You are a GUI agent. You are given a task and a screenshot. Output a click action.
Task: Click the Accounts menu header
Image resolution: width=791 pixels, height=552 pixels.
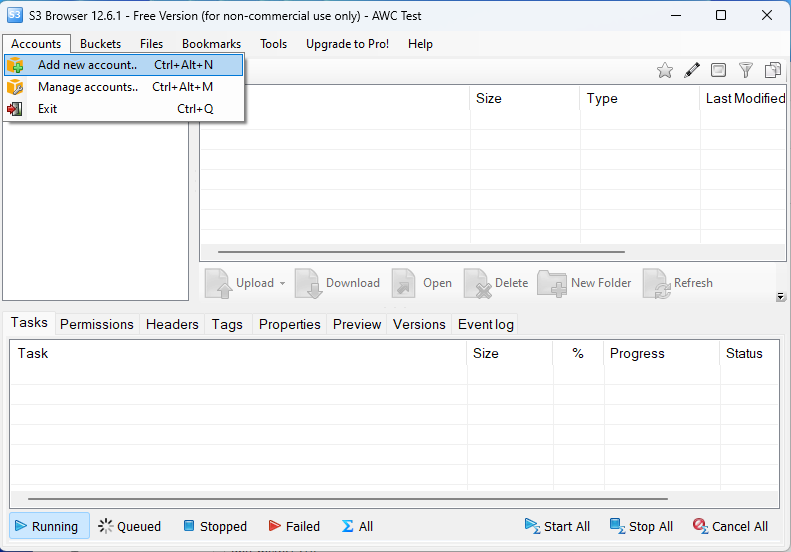(x=36, y=44)
